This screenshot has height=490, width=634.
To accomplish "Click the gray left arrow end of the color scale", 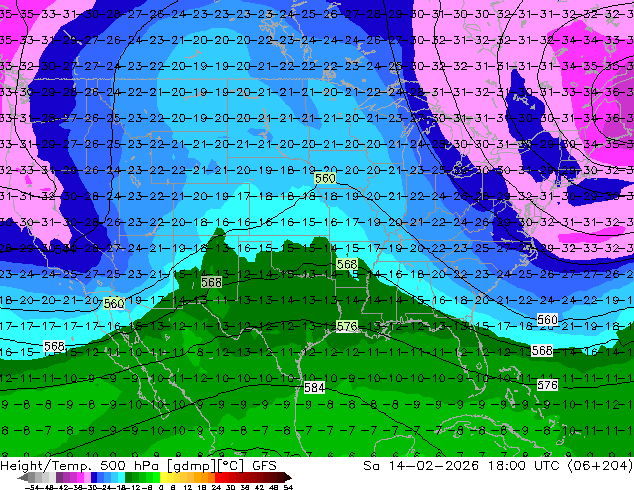I will (x=23, y=477).
